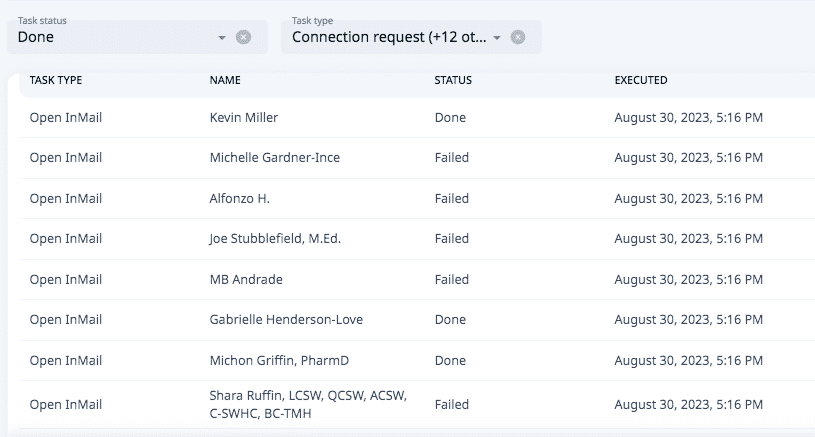Sort by NAME column header
This screenshot has height=437, width=815.
(x=225, y=80)
